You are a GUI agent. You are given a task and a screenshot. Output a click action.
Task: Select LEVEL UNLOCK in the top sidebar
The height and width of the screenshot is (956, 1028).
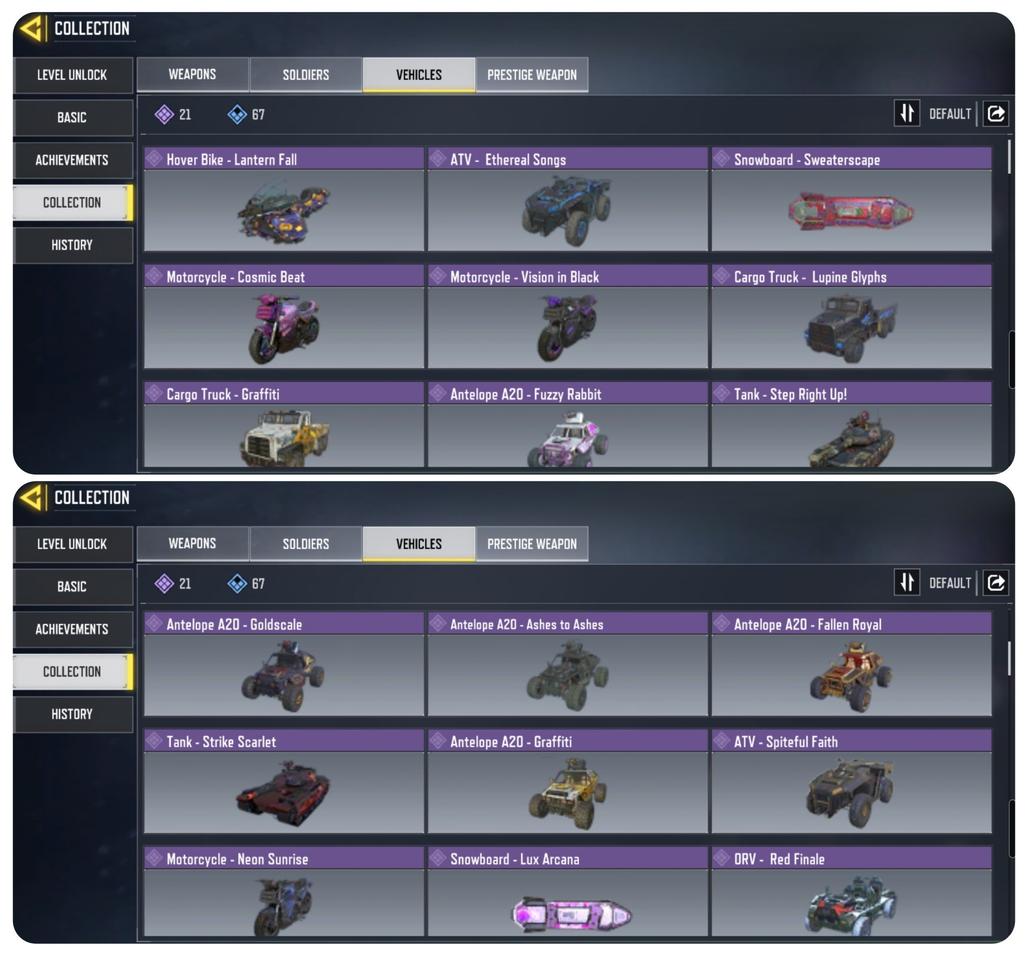click(72, 75)
